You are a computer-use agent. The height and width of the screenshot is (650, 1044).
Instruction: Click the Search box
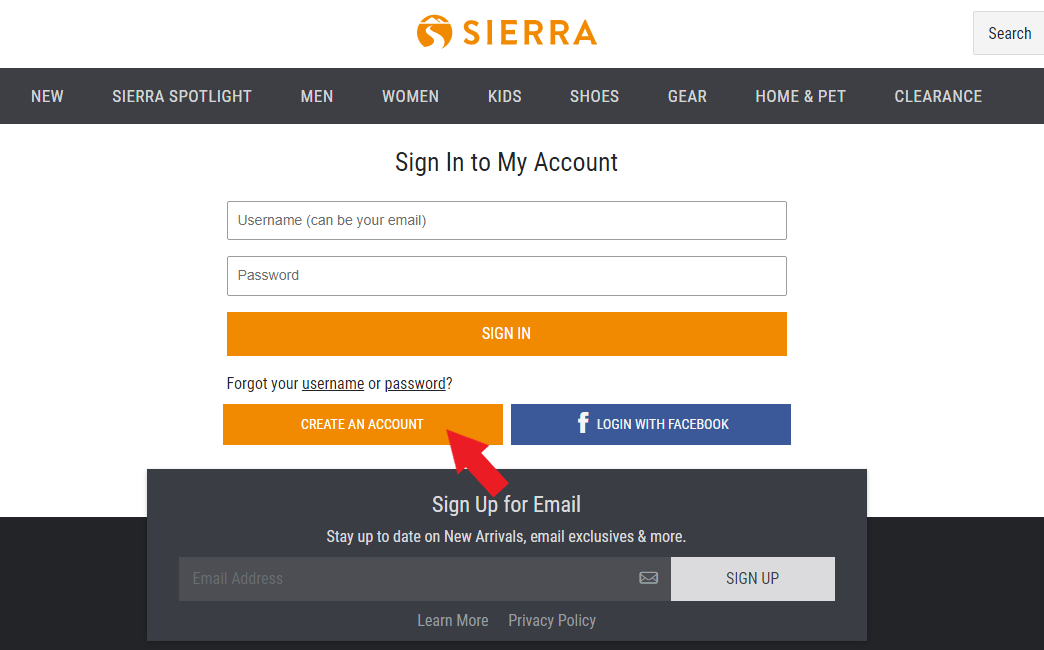[x=1008, y=33]
